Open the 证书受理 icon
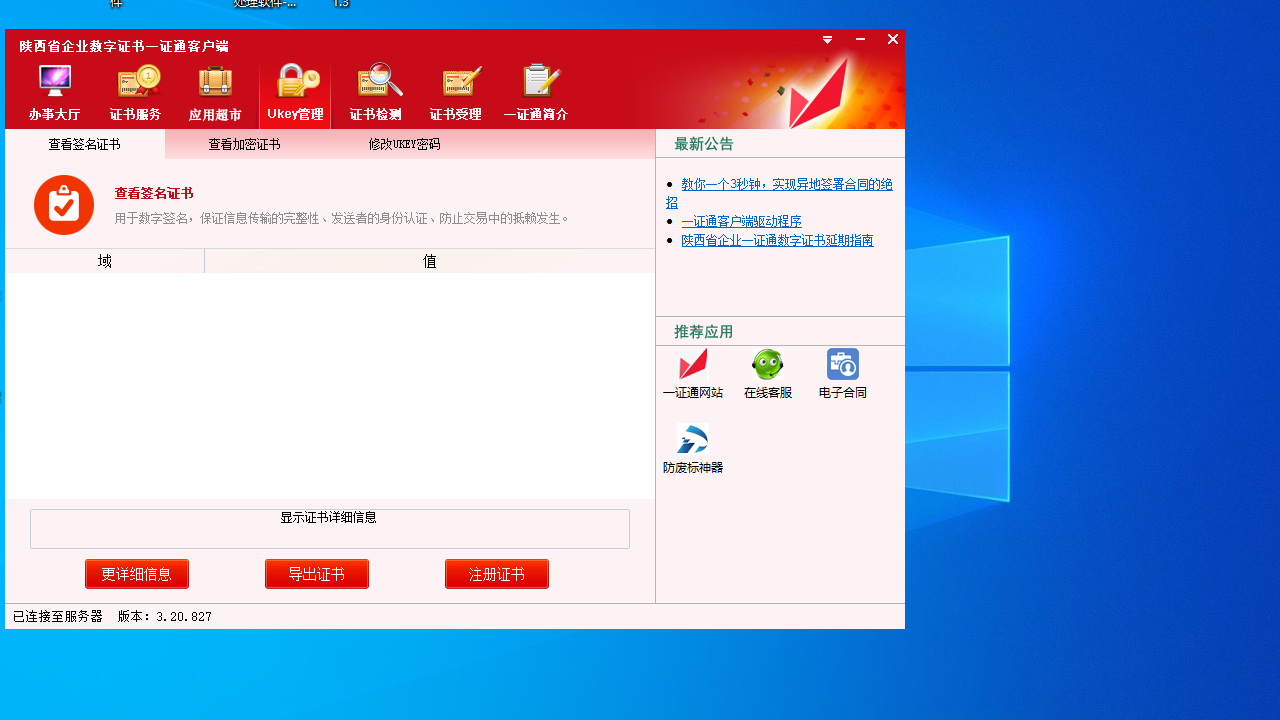1280x720 pixels. point(455,90)
